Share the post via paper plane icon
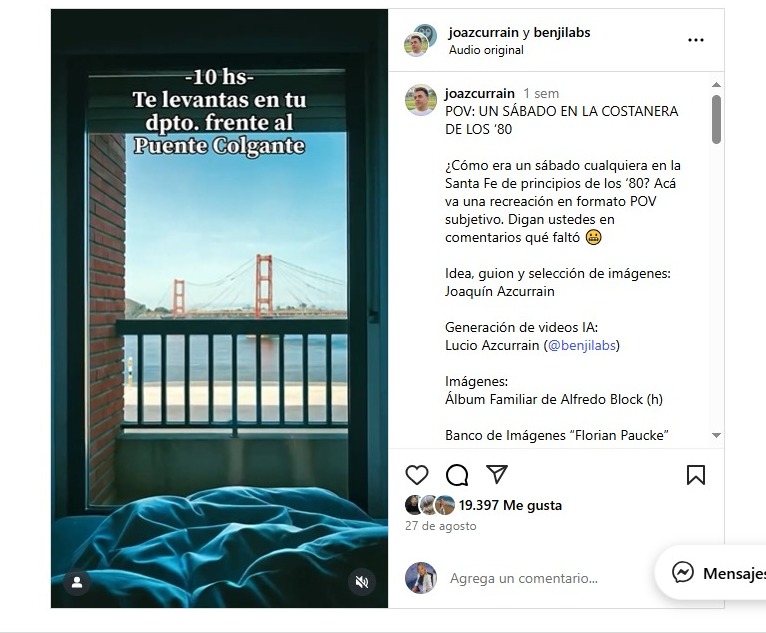Viewport: 766px width, 633px height. coord(497,474)
